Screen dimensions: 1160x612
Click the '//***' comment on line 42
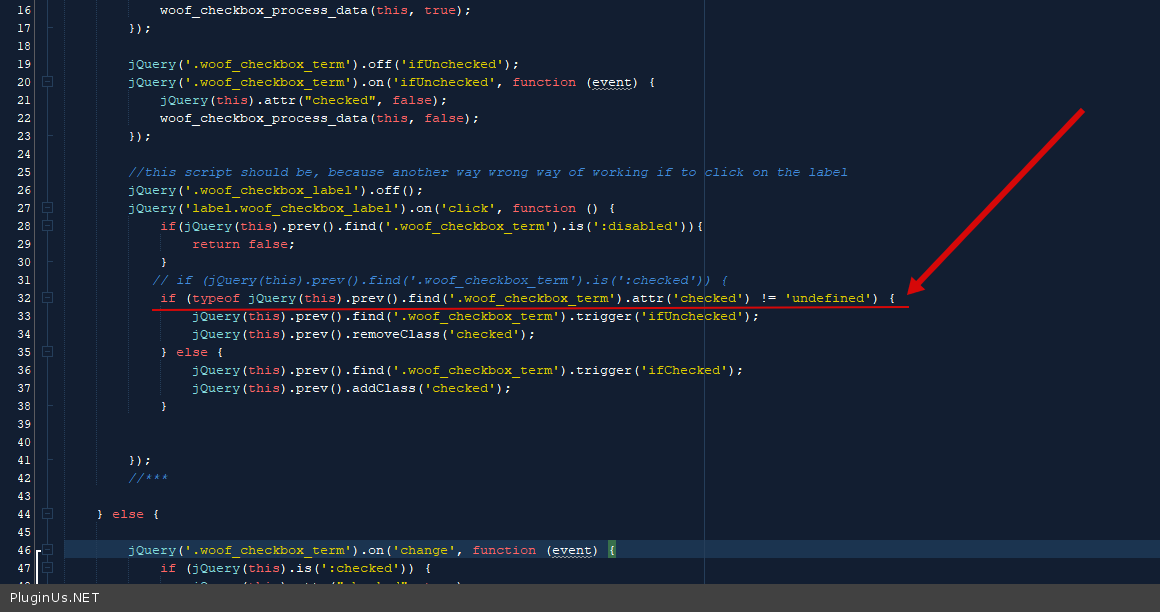[148, 478]
